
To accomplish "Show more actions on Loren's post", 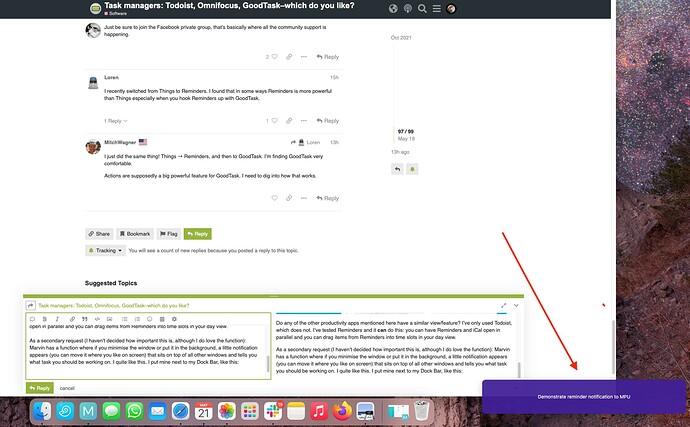I will pos(304,121).
